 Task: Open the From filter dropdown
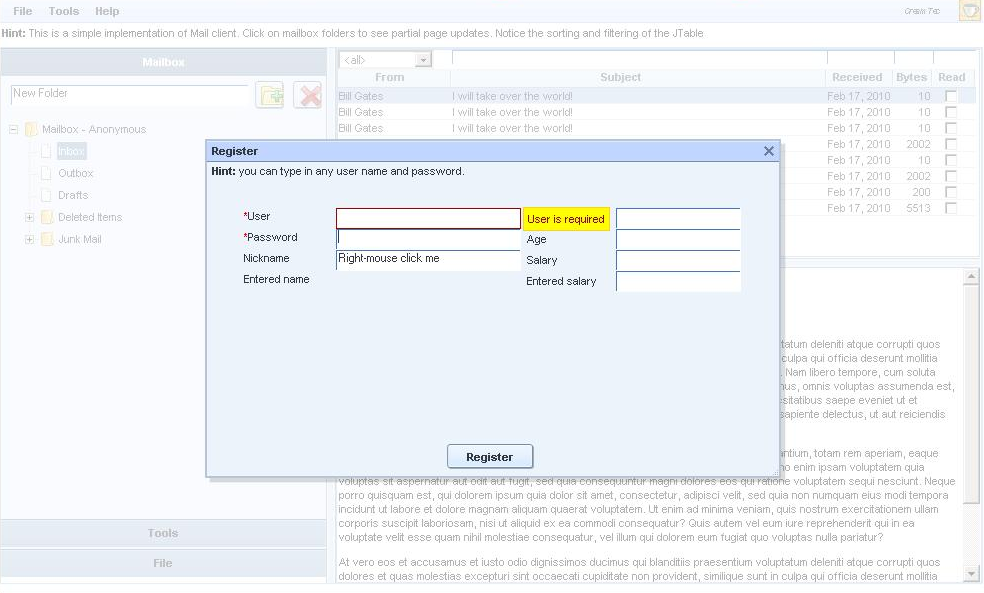423,60
